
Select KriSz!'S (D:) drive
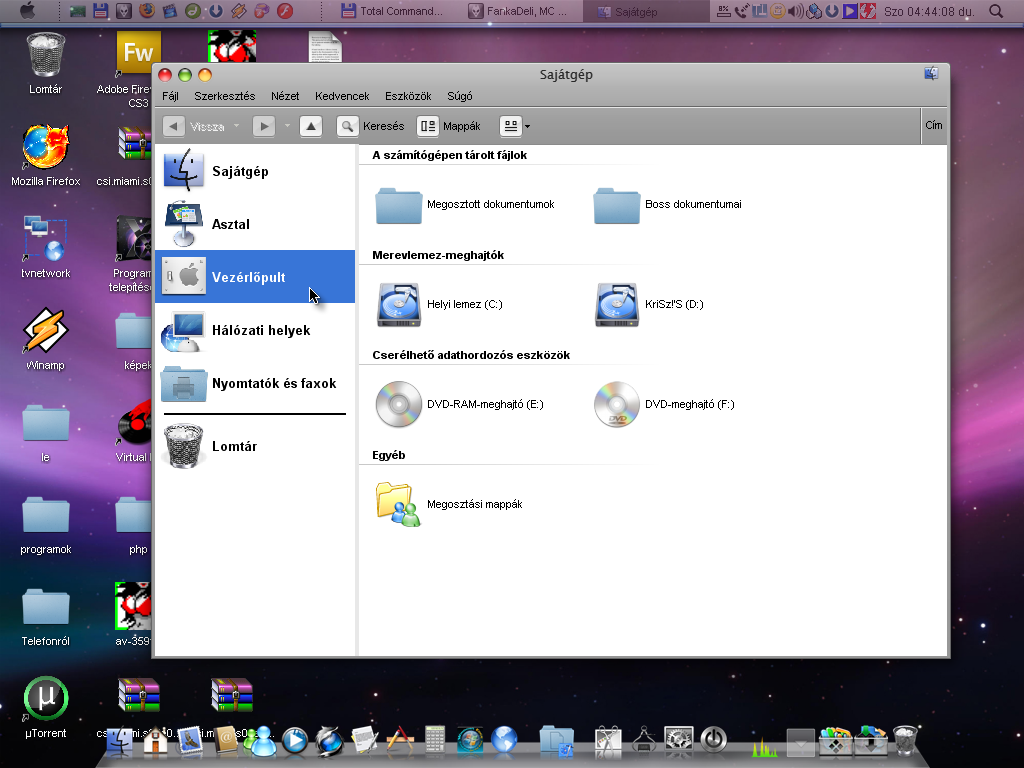point(649,304)
